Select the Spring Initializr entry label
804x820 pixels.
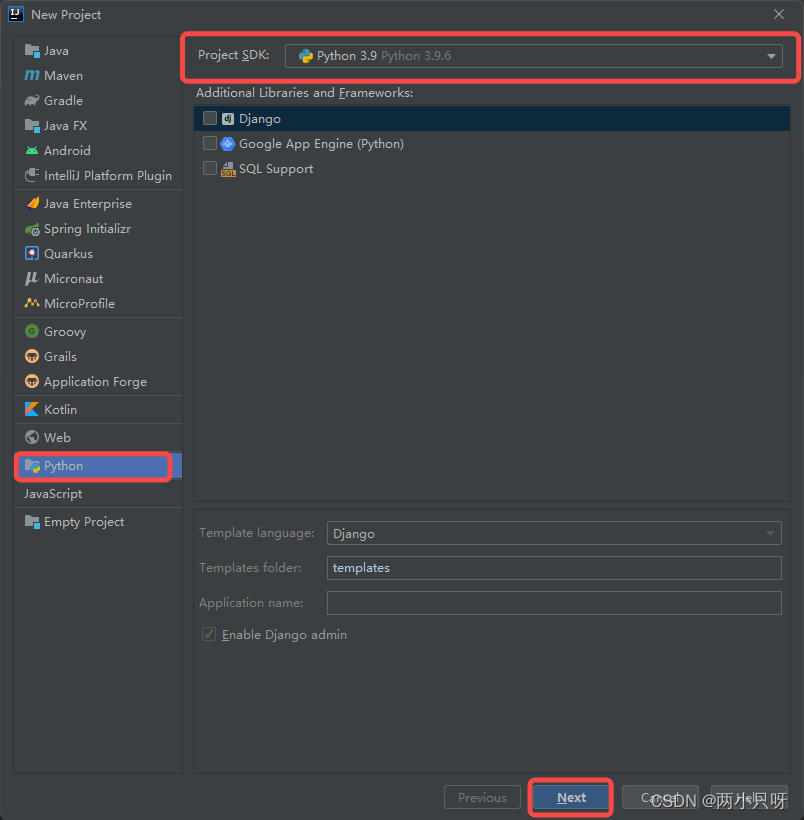tap(87, 229)
